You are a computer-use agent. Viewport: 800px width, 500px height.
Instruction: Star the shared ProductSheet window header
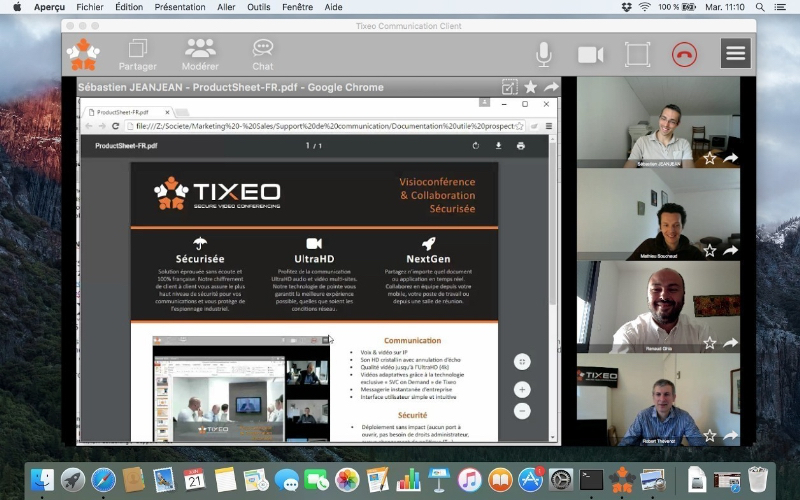point(531,87)
